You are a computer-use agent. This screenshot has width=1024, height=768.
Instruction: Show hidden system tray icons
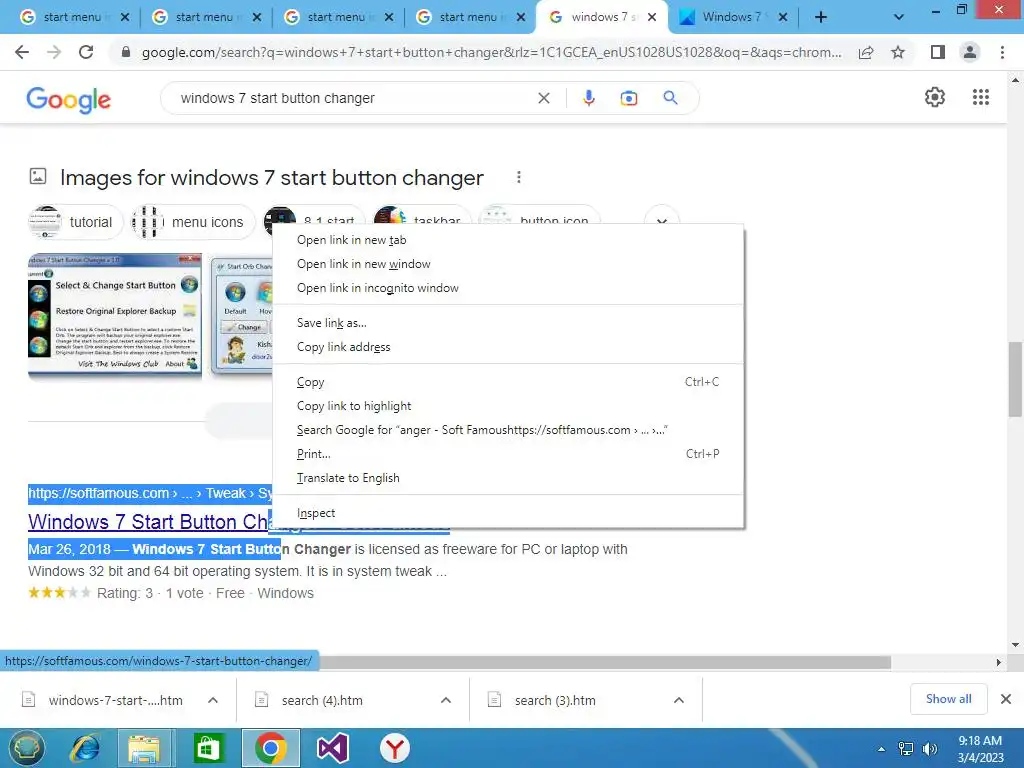pyautogui.click(x=882, y=749)
